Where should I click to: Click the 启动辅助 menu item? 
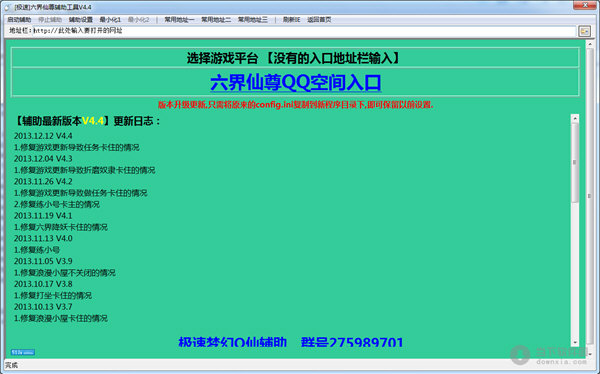point(19,20)
